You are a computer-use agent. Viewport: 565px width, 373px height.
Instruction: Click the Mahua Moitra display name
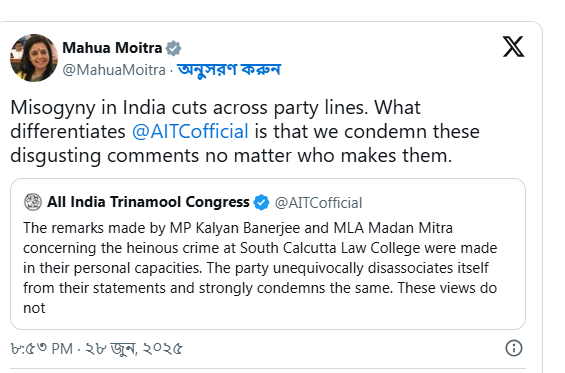(x=112, y=48)
